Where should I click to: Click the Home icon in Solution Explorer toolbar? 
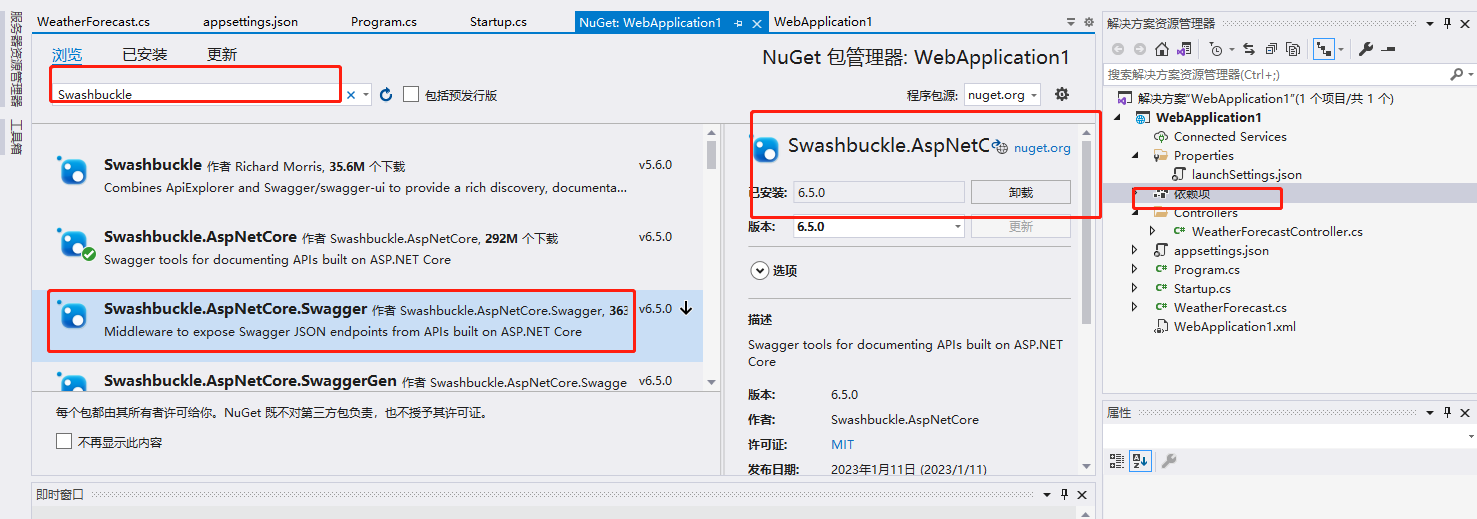tap(1162, 49)
